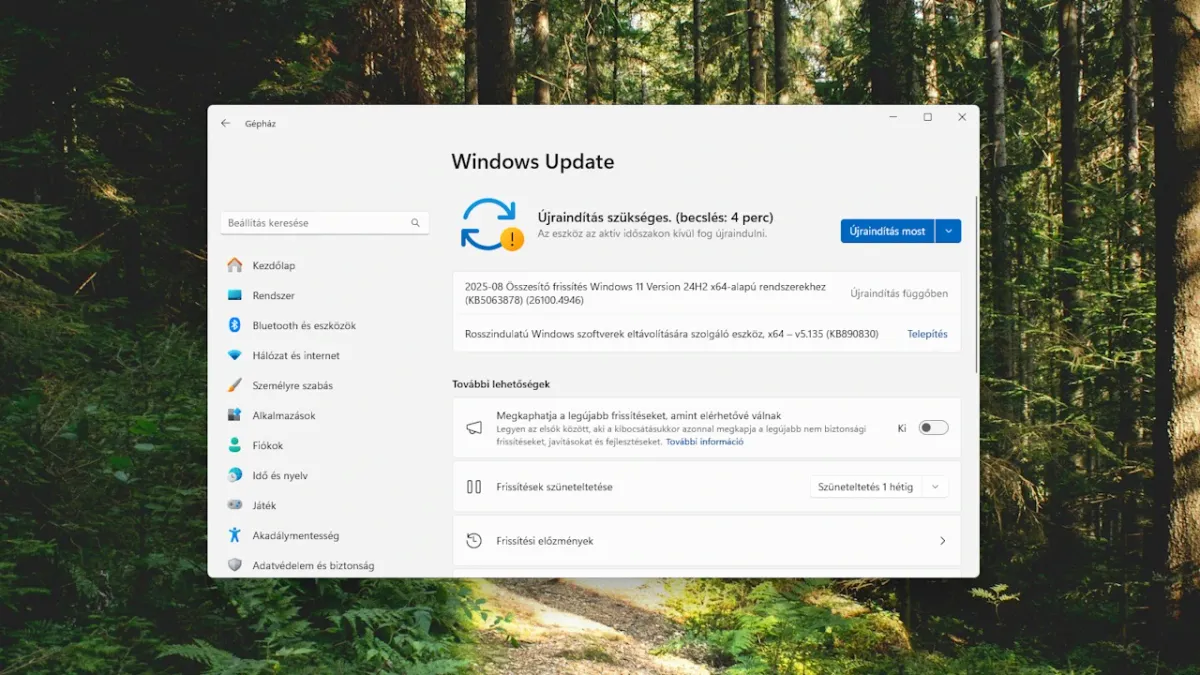Select Rendszer in the sidebar
The image size is (1200, 675).
pos(273,296)
